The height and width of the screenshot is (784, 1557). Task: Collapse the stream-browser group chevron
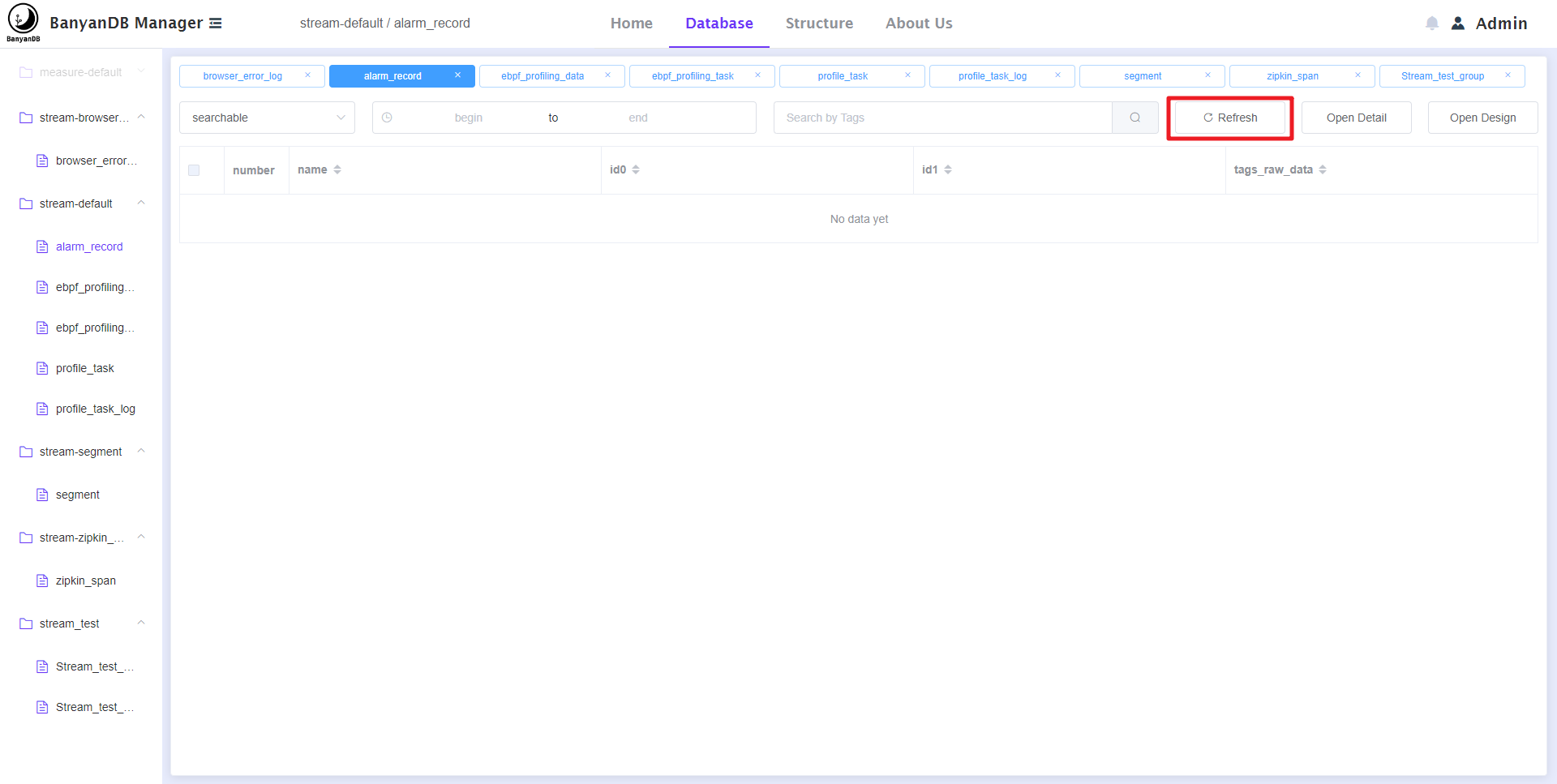coord(141,117)
